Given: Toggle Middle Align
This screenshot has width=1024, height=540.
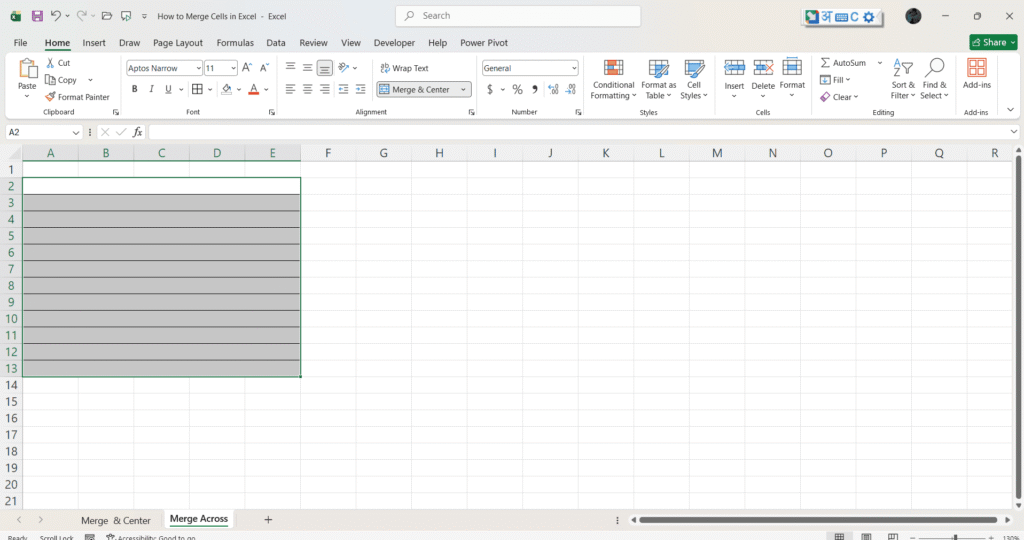Looking at the screenshot, I should tap(308, 67).
